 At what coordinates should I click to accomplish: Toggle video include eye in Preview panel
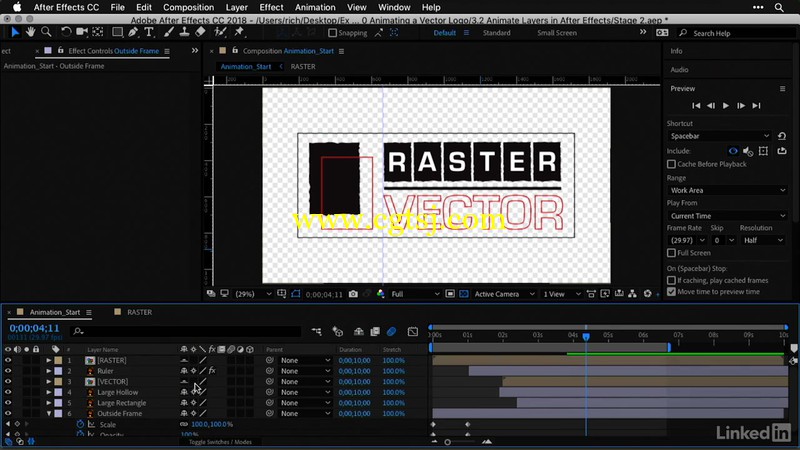(733, 151)
